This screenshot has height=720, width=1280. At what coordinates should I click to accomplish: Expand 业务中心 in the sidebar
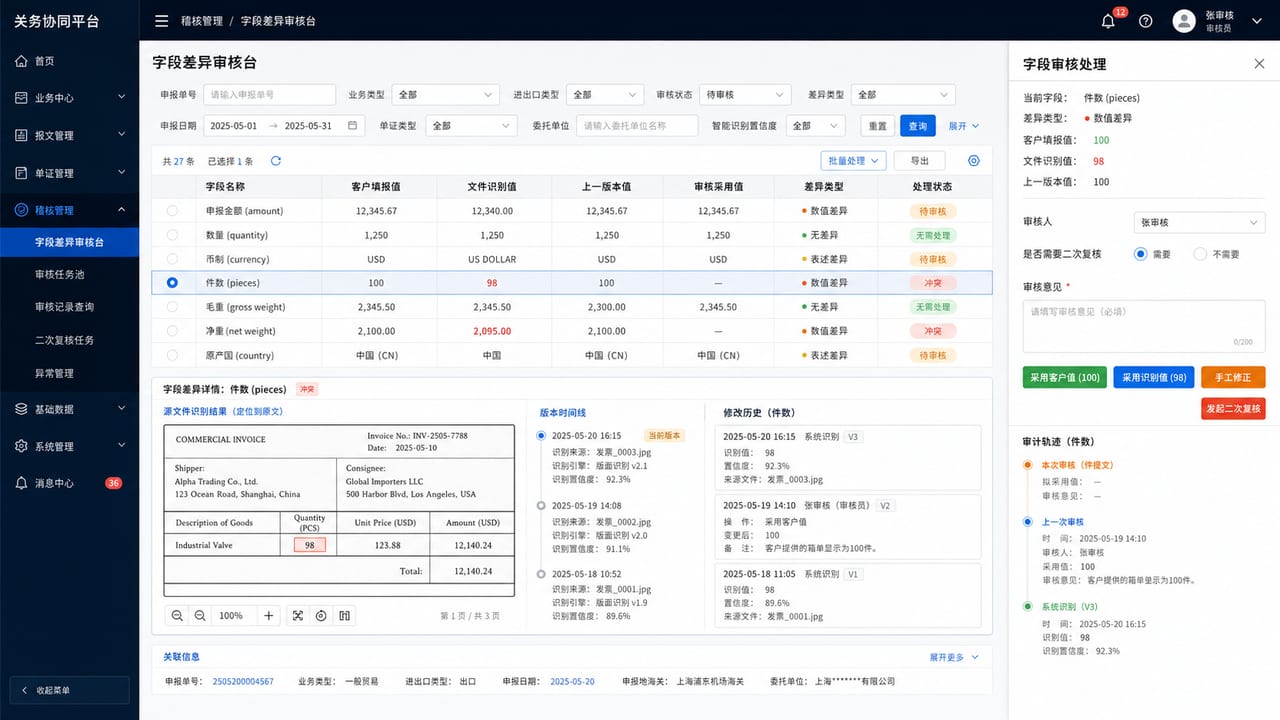(69, 98)
